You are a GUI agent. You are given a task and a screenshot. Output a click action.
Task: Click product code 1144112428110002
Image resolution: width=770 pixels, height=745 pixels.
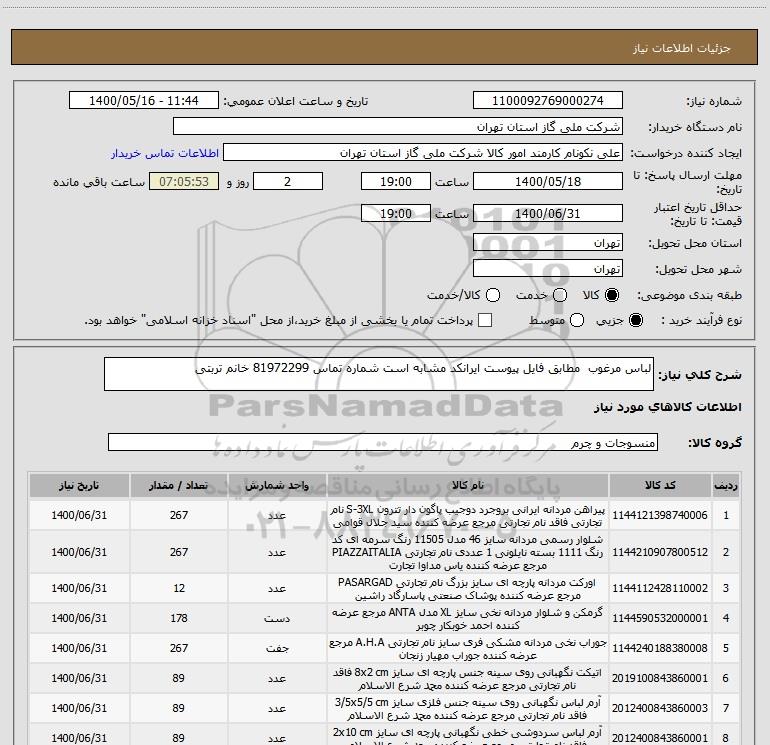click(660, 588)
